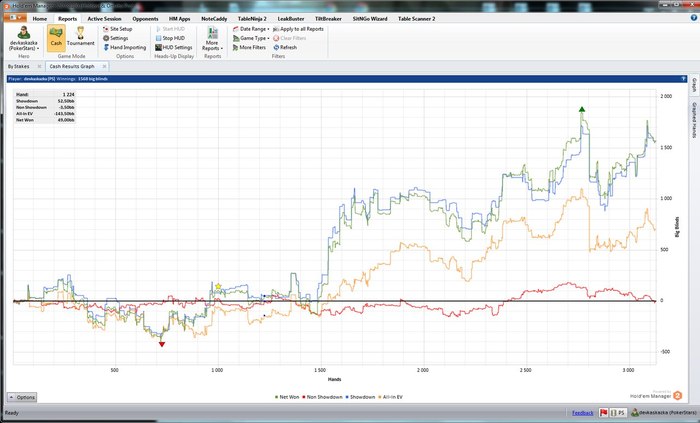Click Stop HUD
Viewport: 700px width, 423px height.
pyautogui.click(x=170, y=38)
